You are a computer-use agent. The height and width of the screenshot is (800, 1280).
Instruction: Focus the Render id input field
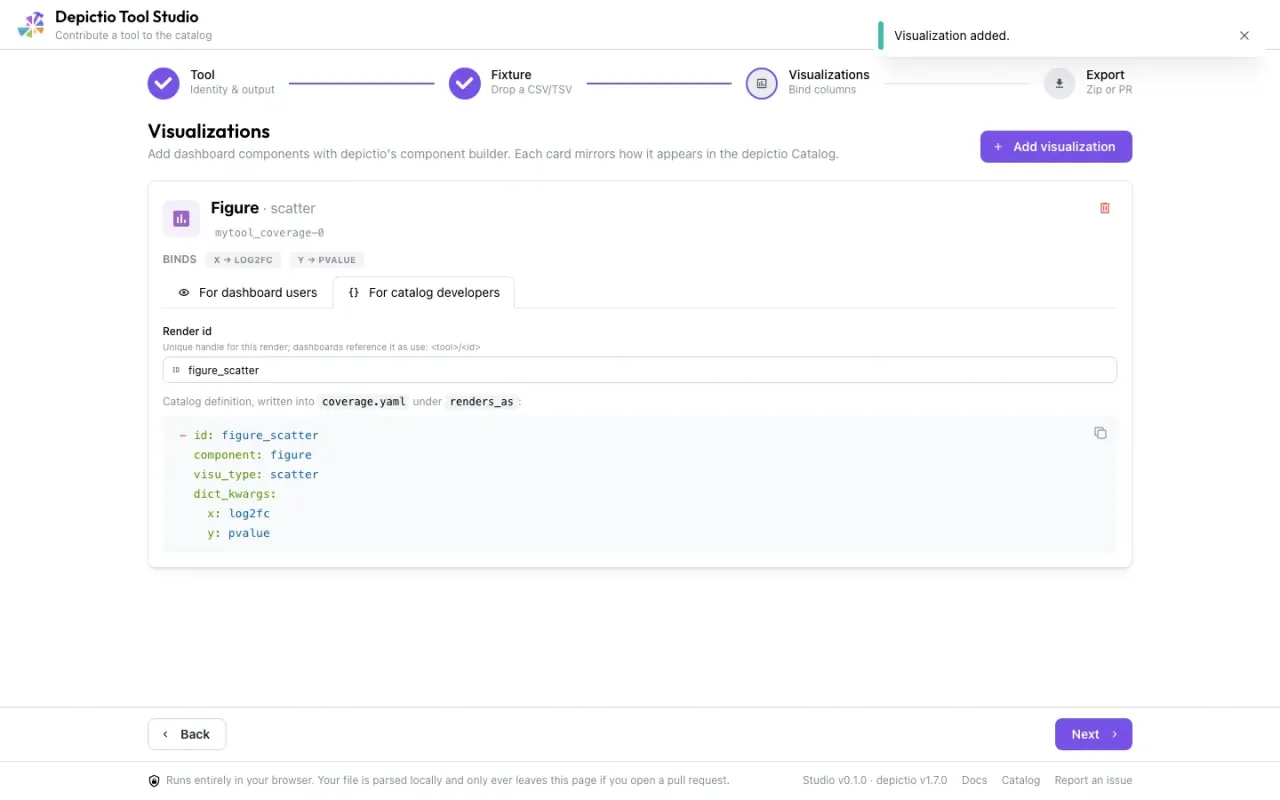click(x=640, y=370)
